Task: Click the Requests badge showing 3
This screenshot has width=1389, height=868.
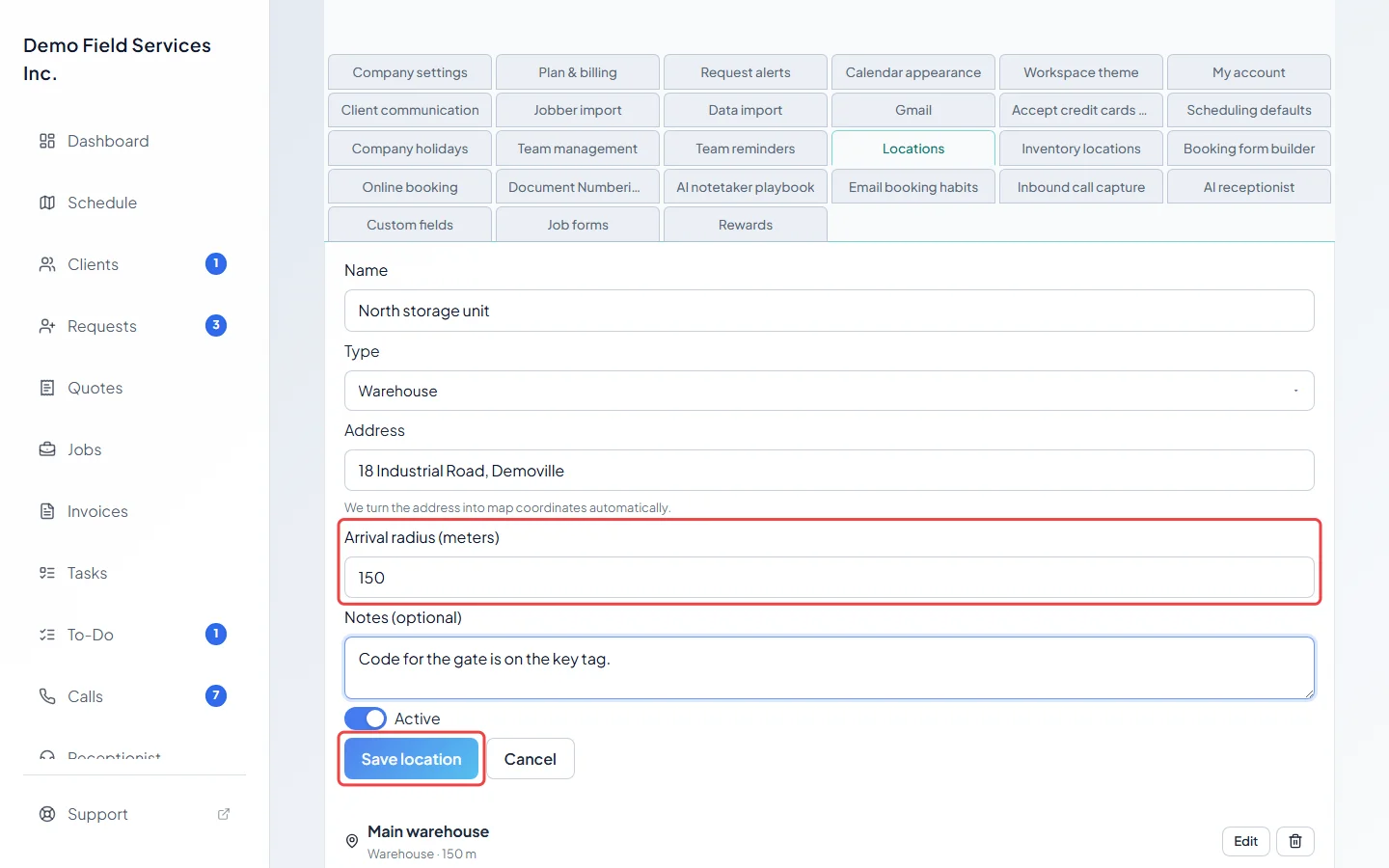Action: point(216,325)
